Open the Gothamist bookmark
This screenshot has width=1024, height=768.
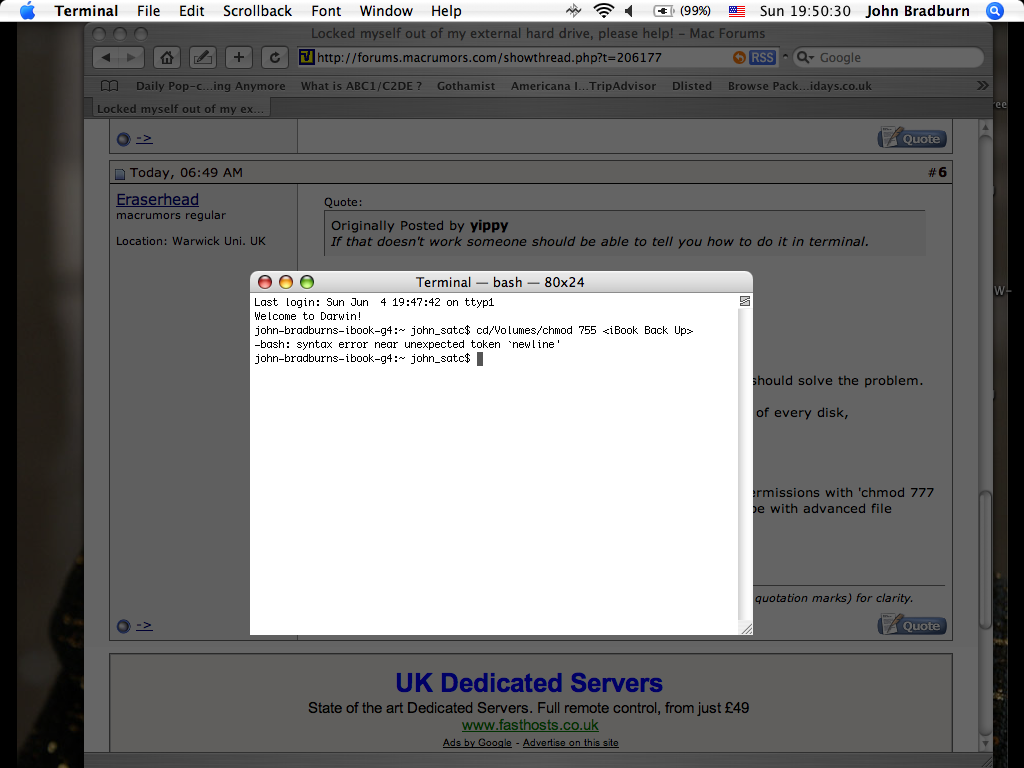pos(466,86)
